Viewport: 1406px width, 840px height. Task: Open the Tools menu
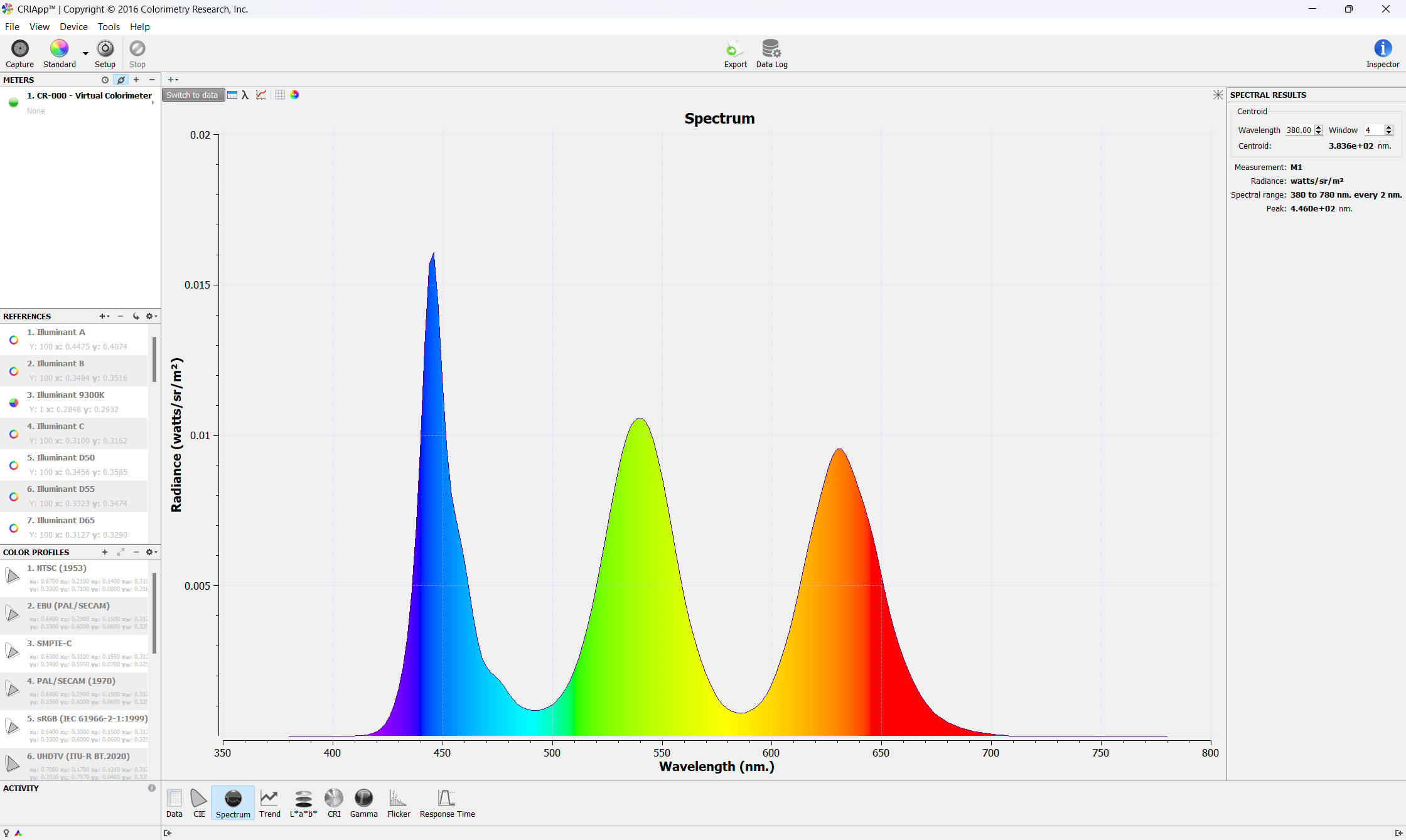click(x=109, y=26)
